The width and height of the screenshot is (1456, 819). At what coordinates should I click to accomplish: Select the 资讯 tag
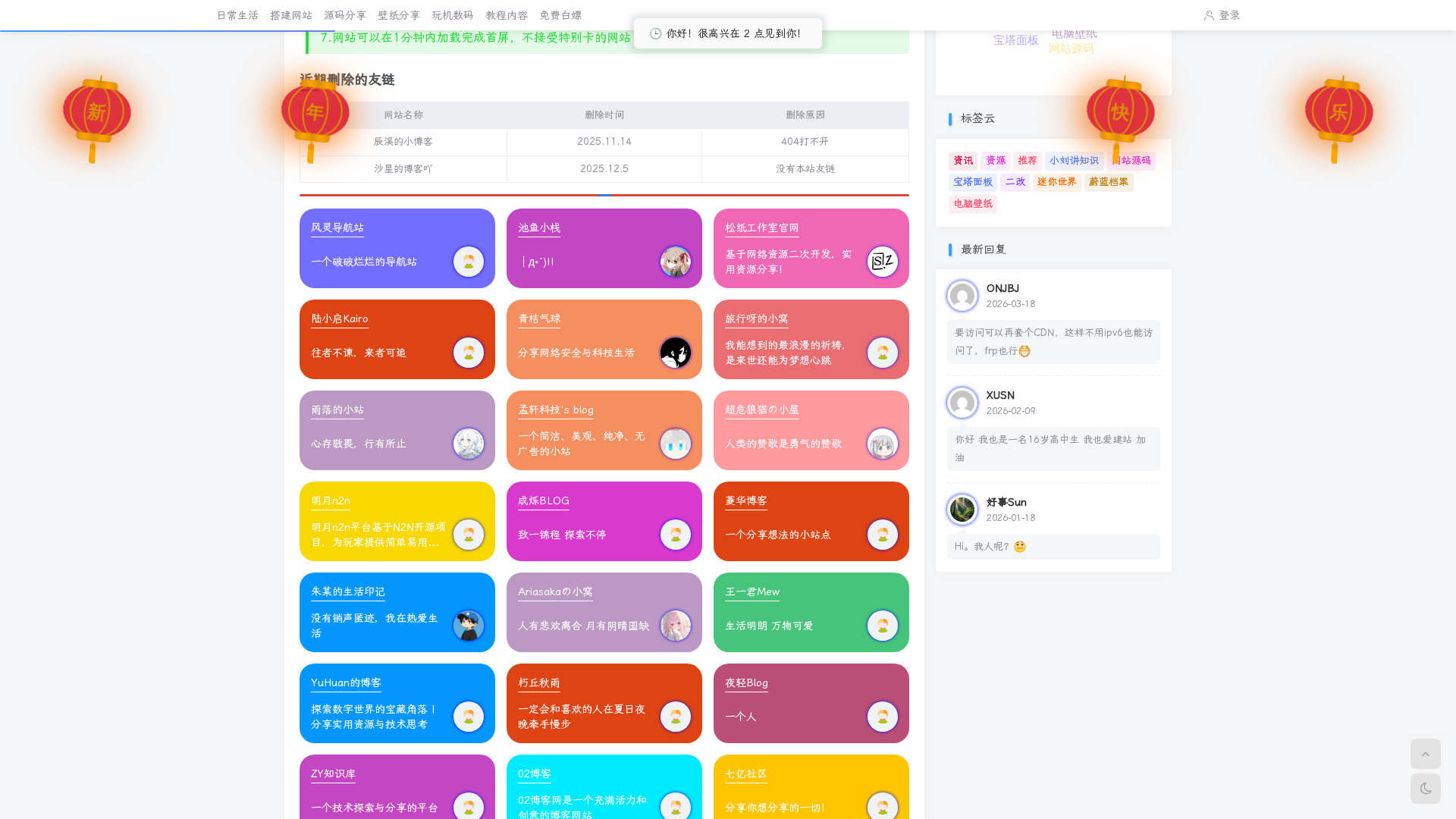(x=963, y=161)
